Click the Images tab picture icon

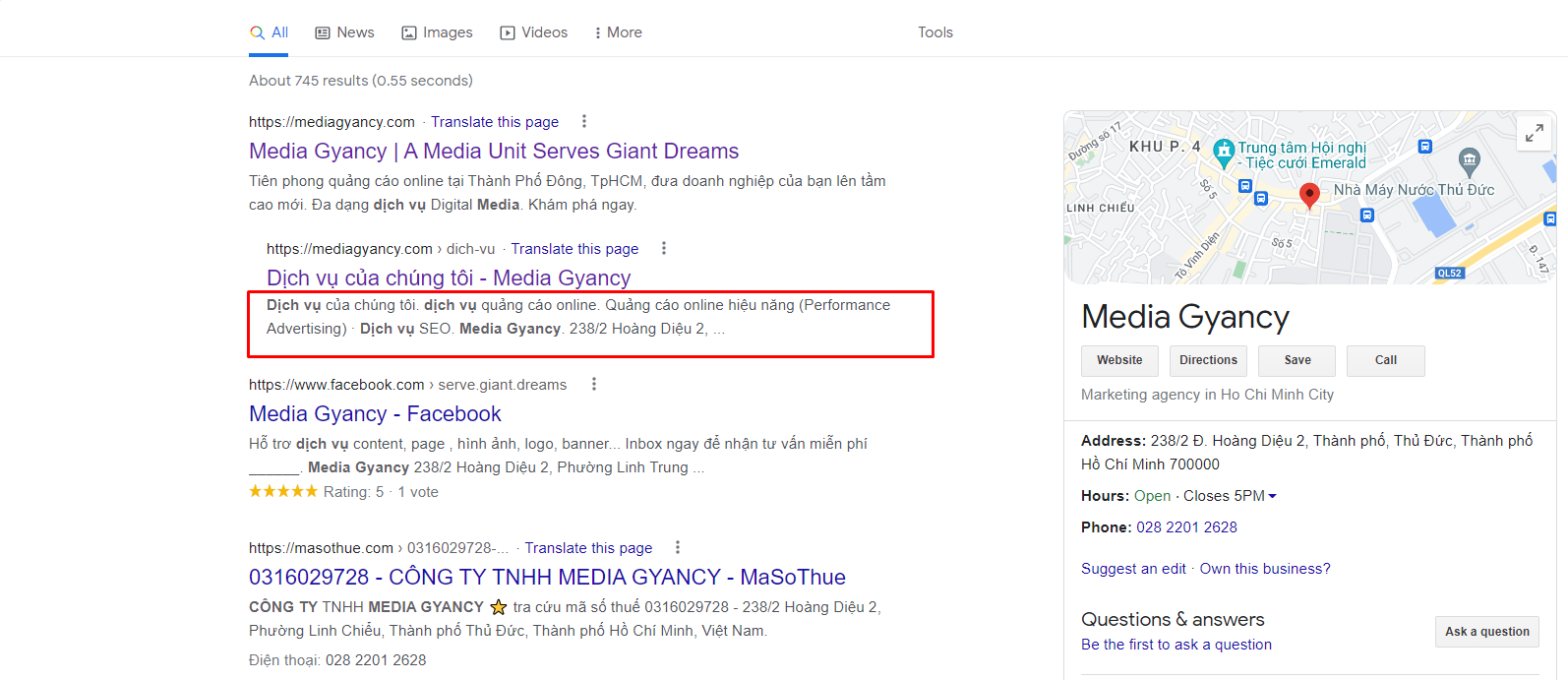409,32
